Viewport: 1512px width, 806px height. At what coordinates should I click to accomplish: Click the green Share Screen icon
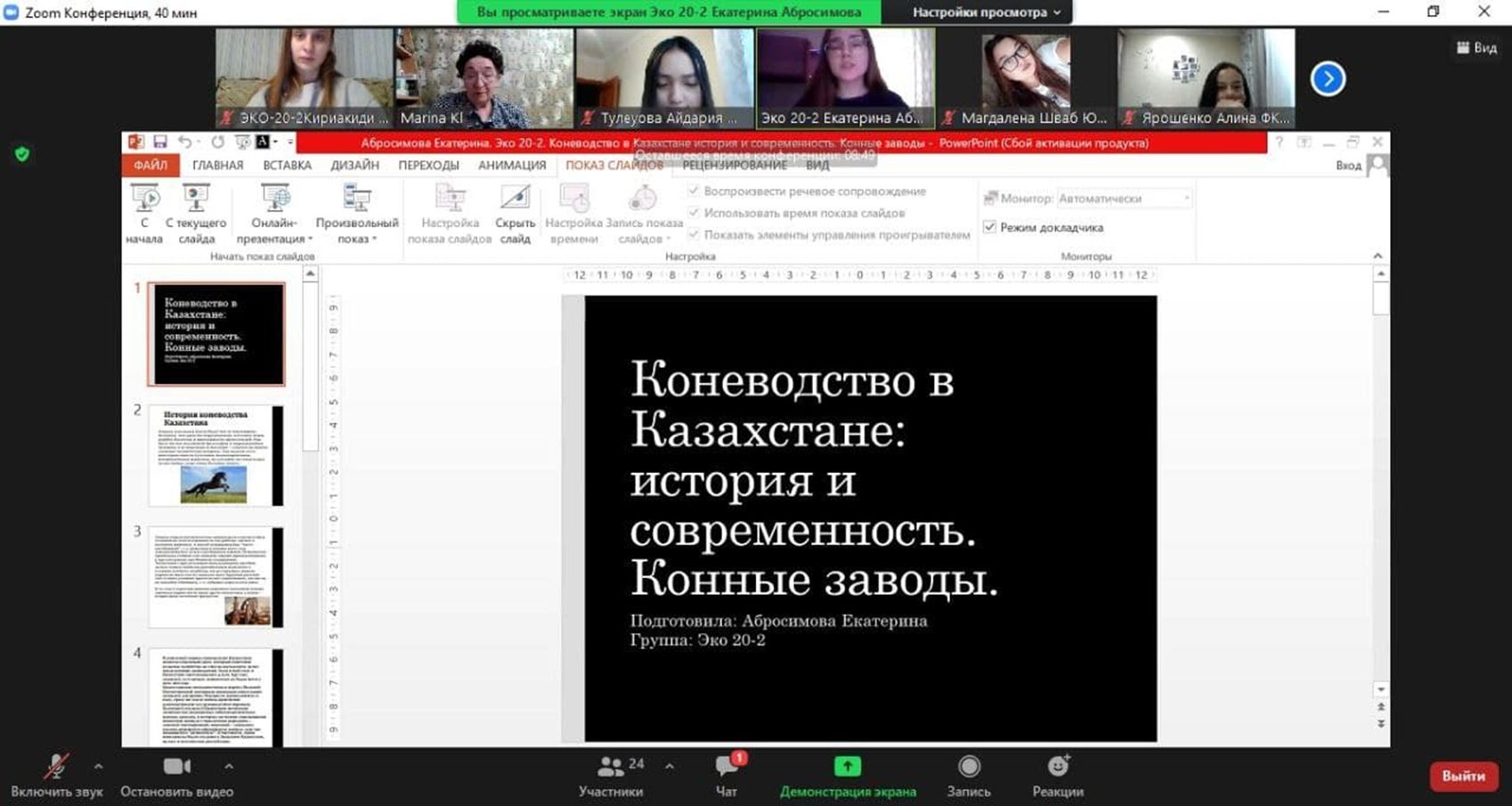click(x=847, y=767)
